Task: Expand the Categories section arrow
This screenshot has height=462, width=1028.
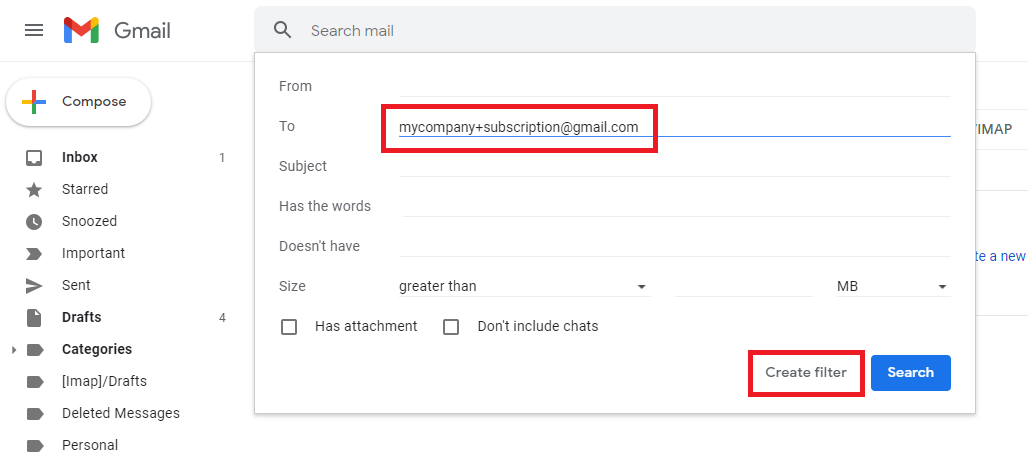Action: click(x=13, y=350)
